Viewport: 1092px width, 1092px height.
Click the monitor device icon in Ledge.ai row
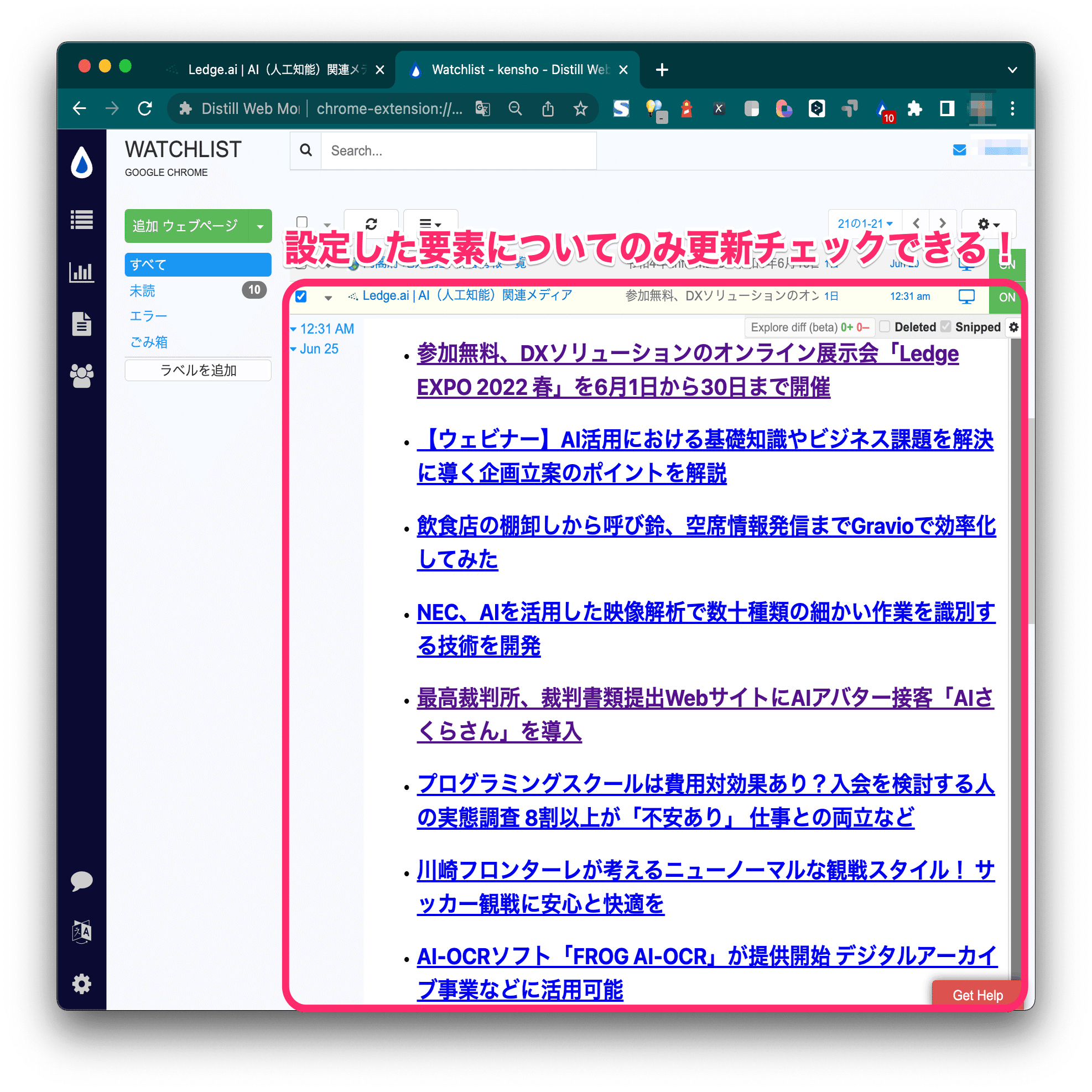point(966,296)
